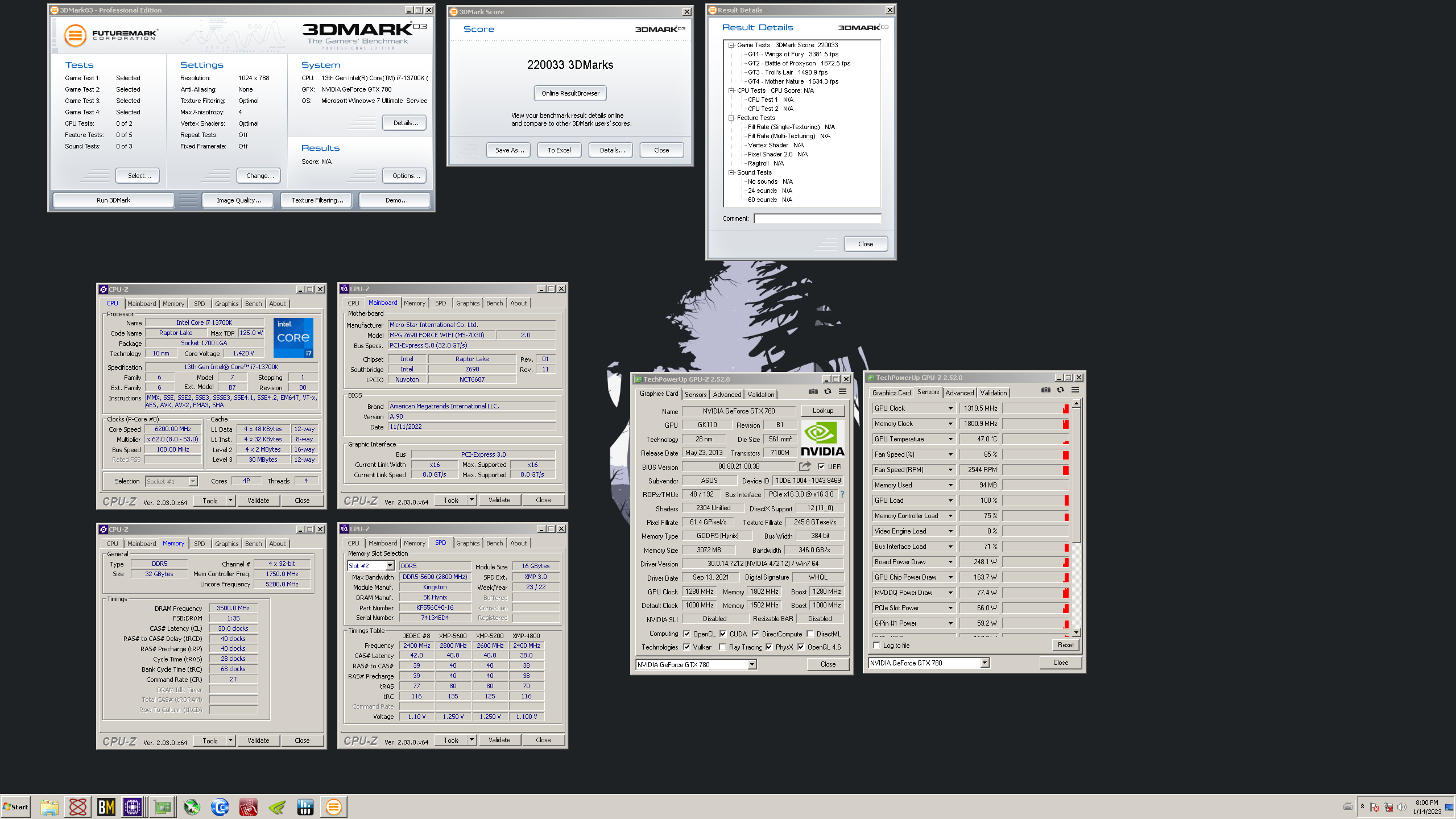1456x819 pixels.
Task: Toggle the PhysX checkbox
Action: [769, 647]
